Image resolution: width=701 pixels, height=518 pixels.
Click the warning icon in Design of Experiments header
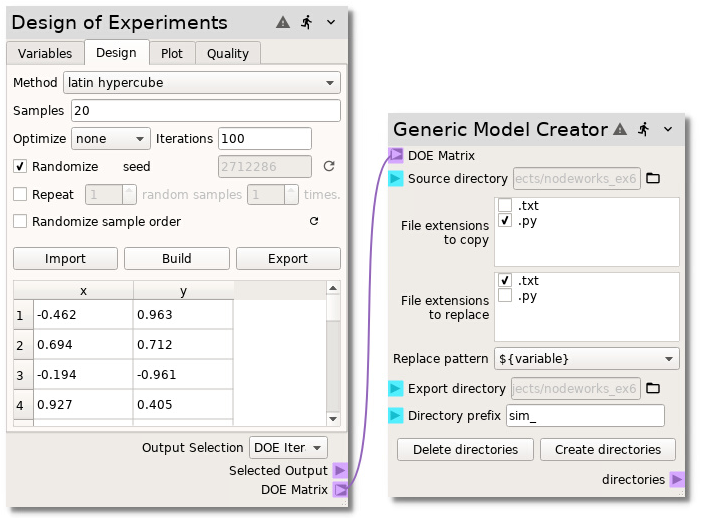click(x=284, y=22)
